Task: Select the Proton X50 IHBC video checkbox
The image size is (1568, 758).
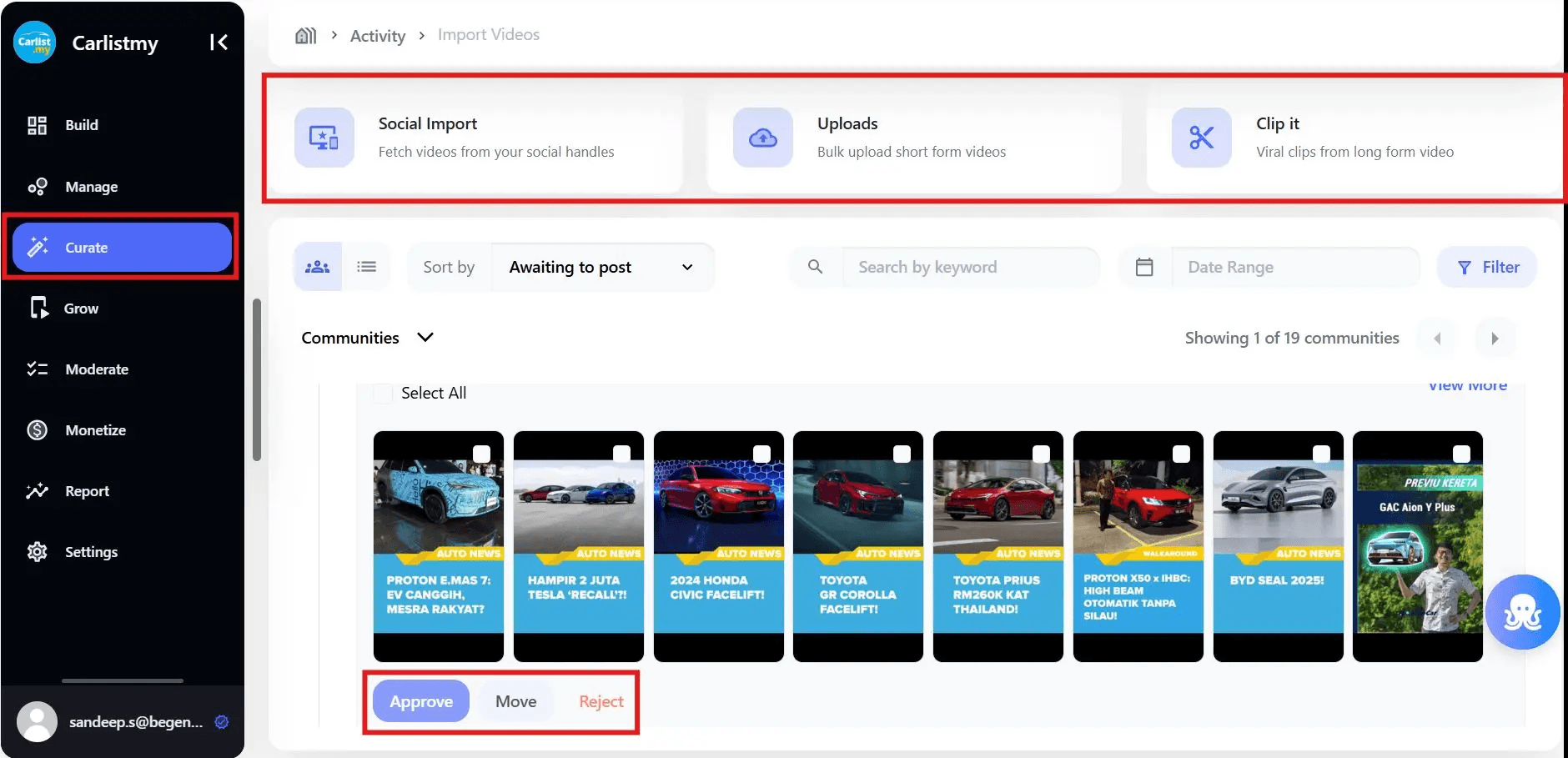Action: 1181,454
